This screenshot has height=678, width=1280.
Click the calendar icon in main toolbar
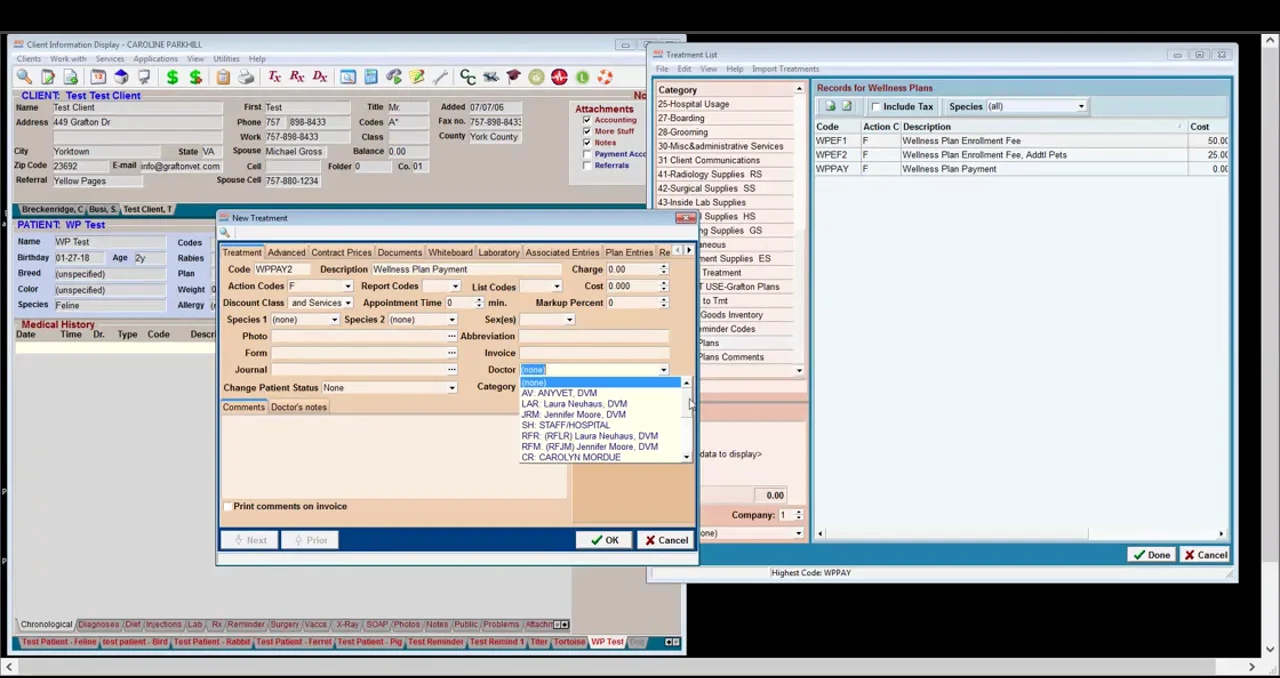click(x=98, y=77)
